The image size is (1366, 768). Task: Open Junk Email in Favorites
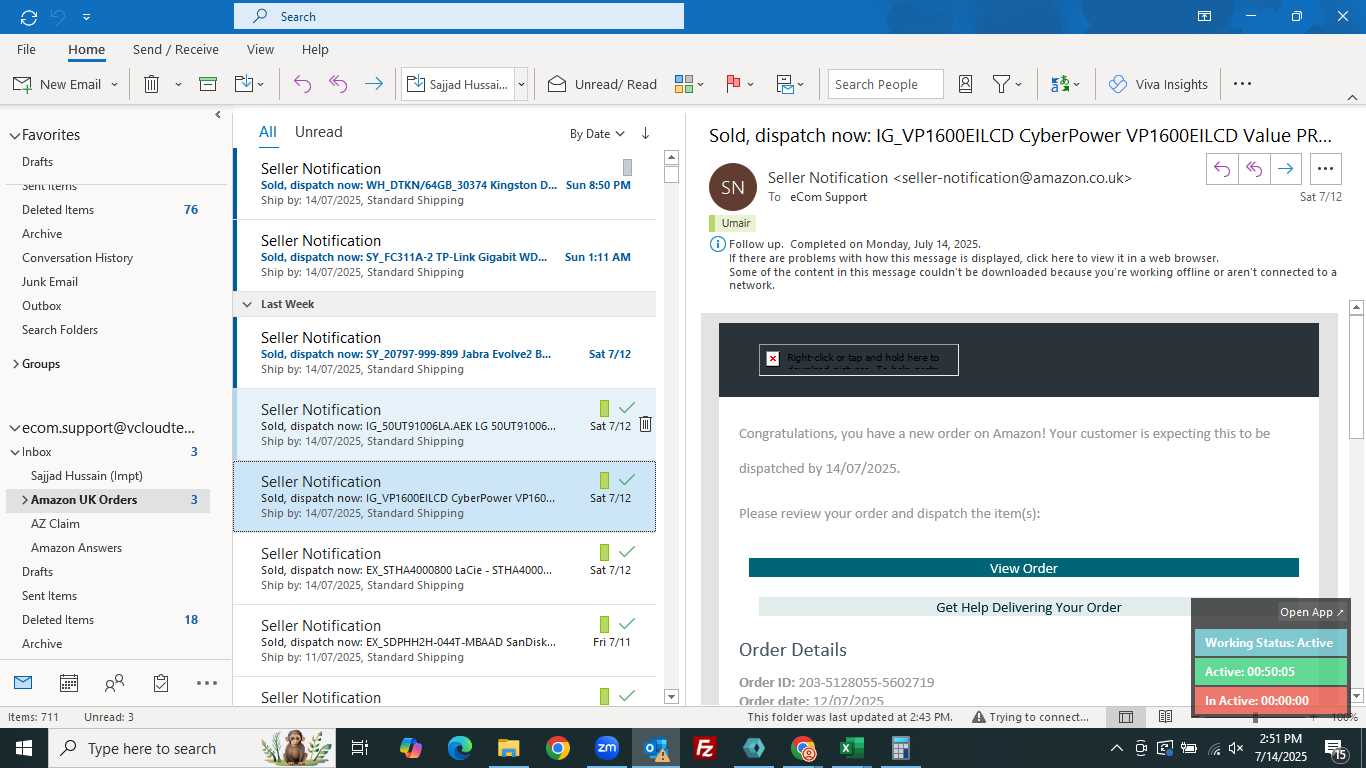50,282
